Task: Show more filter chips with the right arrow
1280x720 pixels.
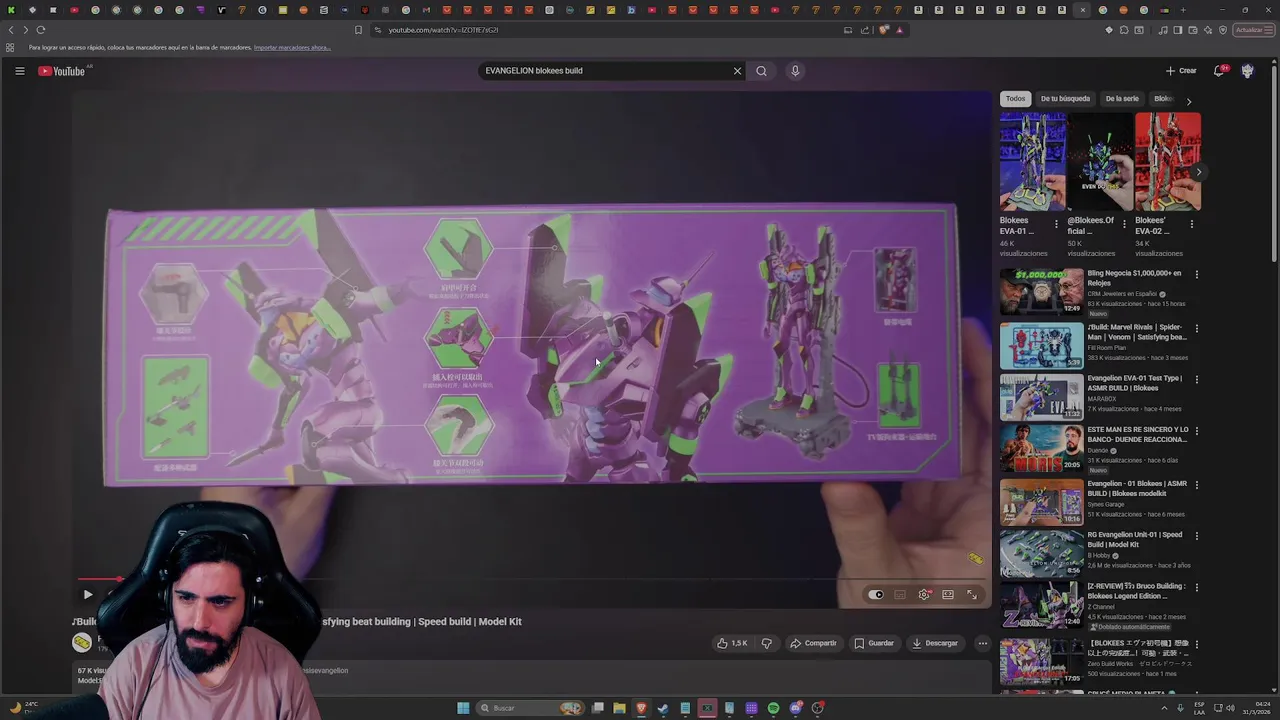Action: pyautogui.click(x=1188, y=101)
